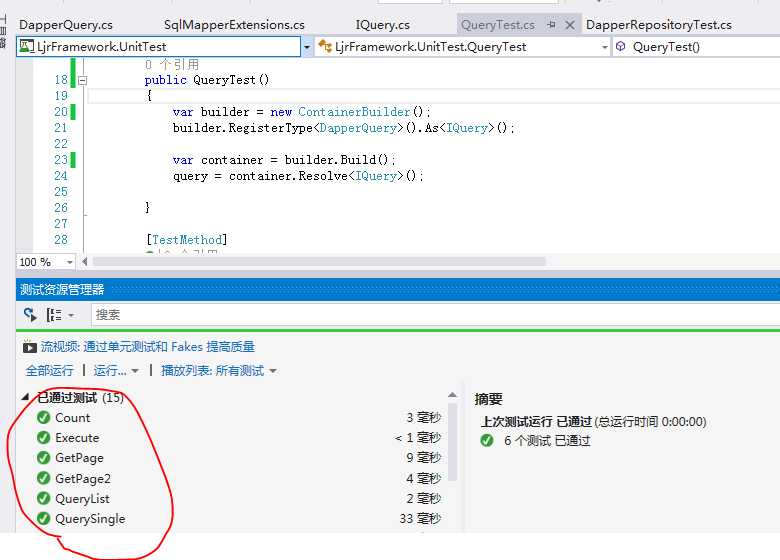Click the editor horizontal scrollbar
780x560 pixels.
(319, 262)
